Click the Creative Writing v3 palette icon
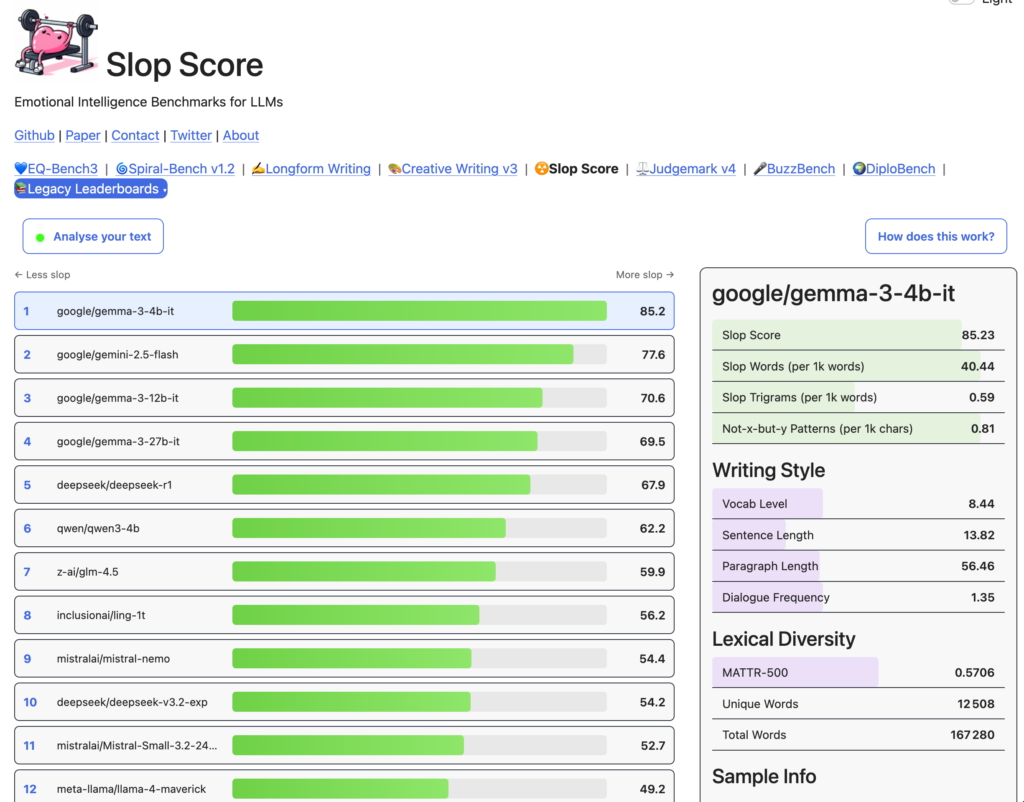Screen dimensions: 1024x802 (394, 168)
